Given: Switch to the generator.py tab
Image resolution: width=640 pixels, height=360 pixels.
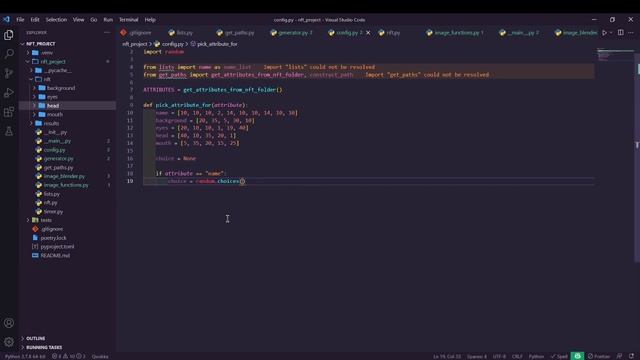Looking at the screenshot, I should coord(292,33).
